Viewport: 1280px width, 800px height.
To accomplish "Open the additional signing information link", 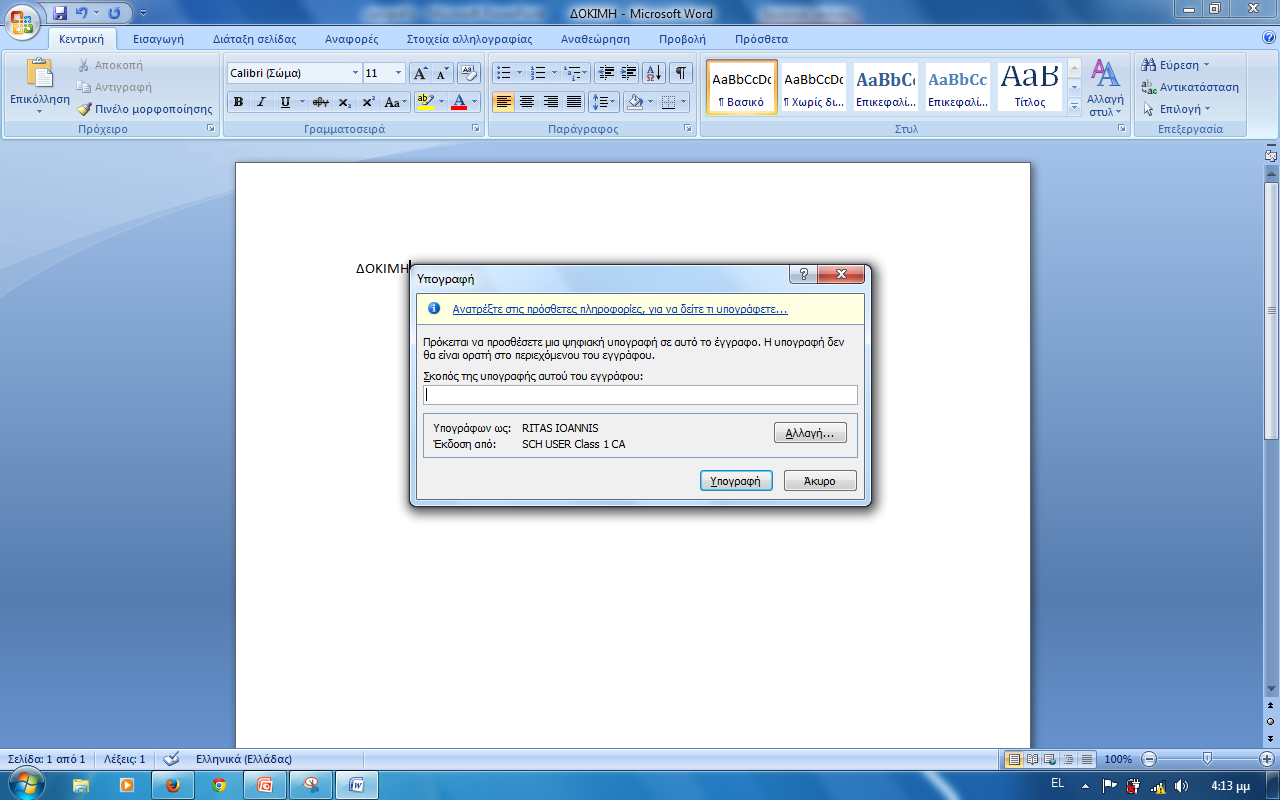I will click(620, 309).
